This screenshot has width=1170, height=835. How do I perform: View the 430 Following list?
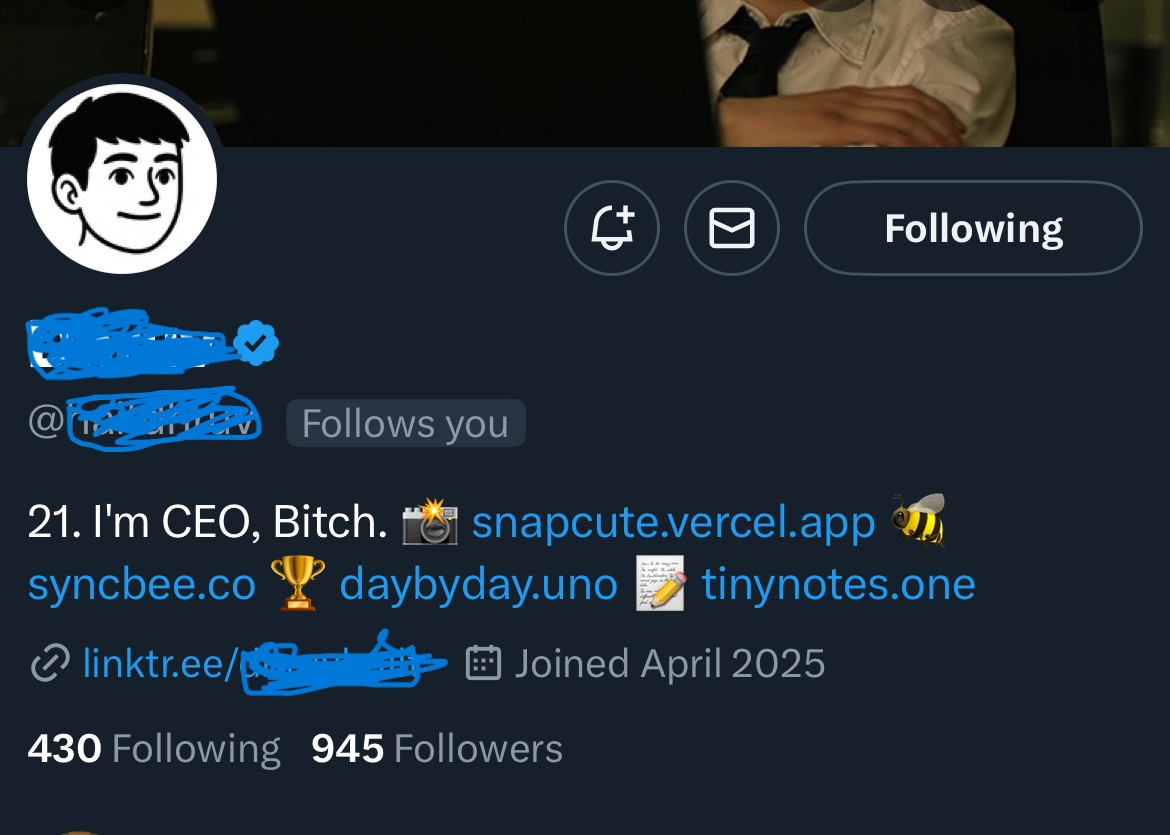click(154, 749)
